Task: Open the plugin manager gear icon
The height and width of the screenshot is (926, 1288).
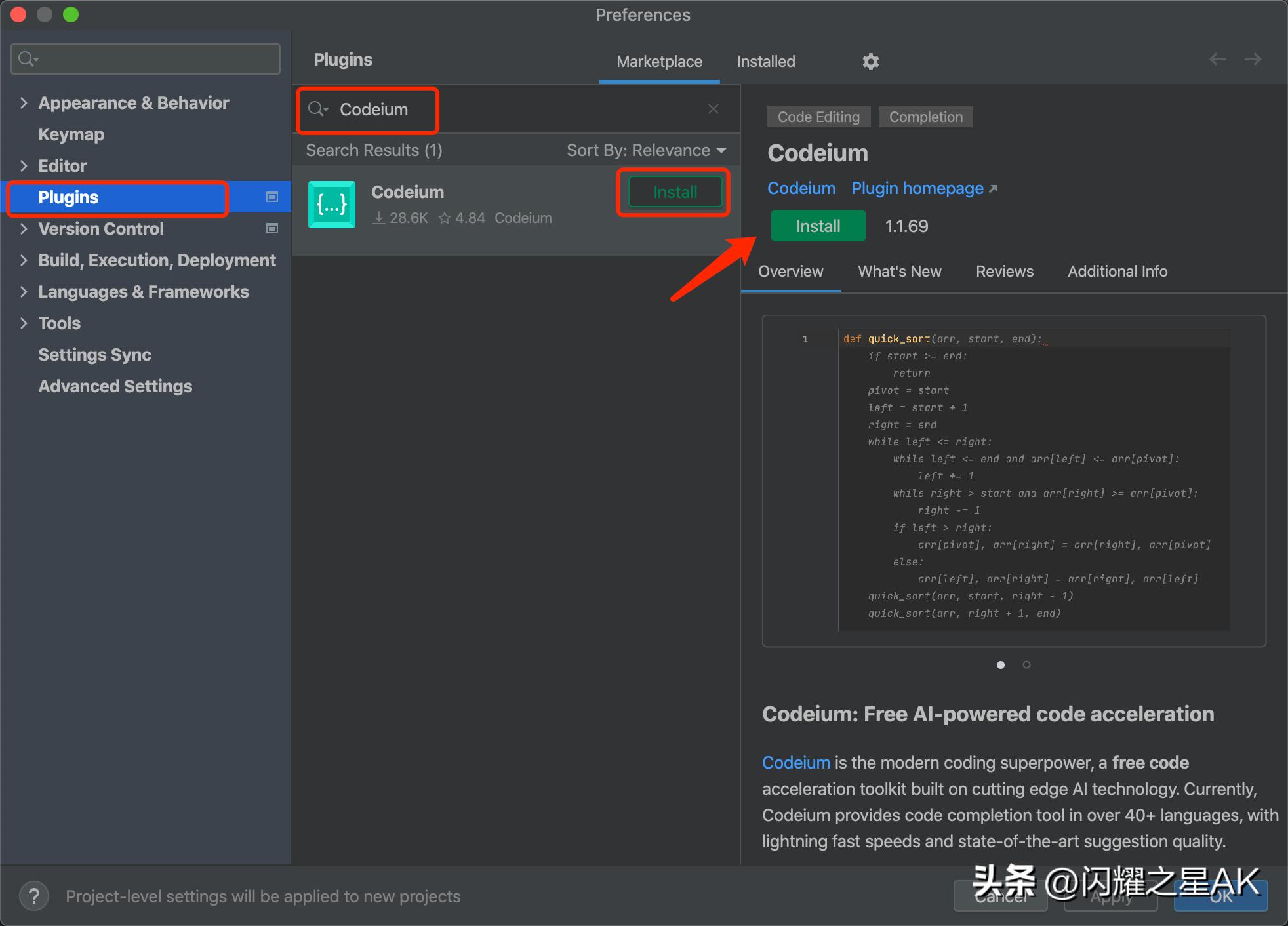Action: click(x=870, y=61)
